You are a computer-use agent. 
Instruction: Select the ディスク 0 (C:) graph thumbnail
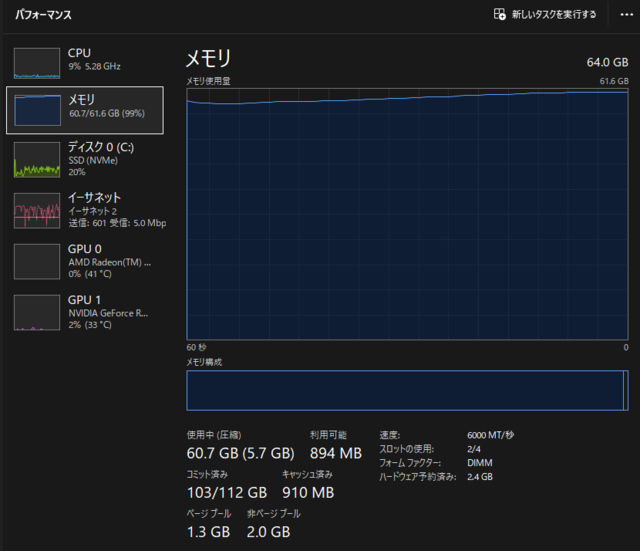click(37, 160)
